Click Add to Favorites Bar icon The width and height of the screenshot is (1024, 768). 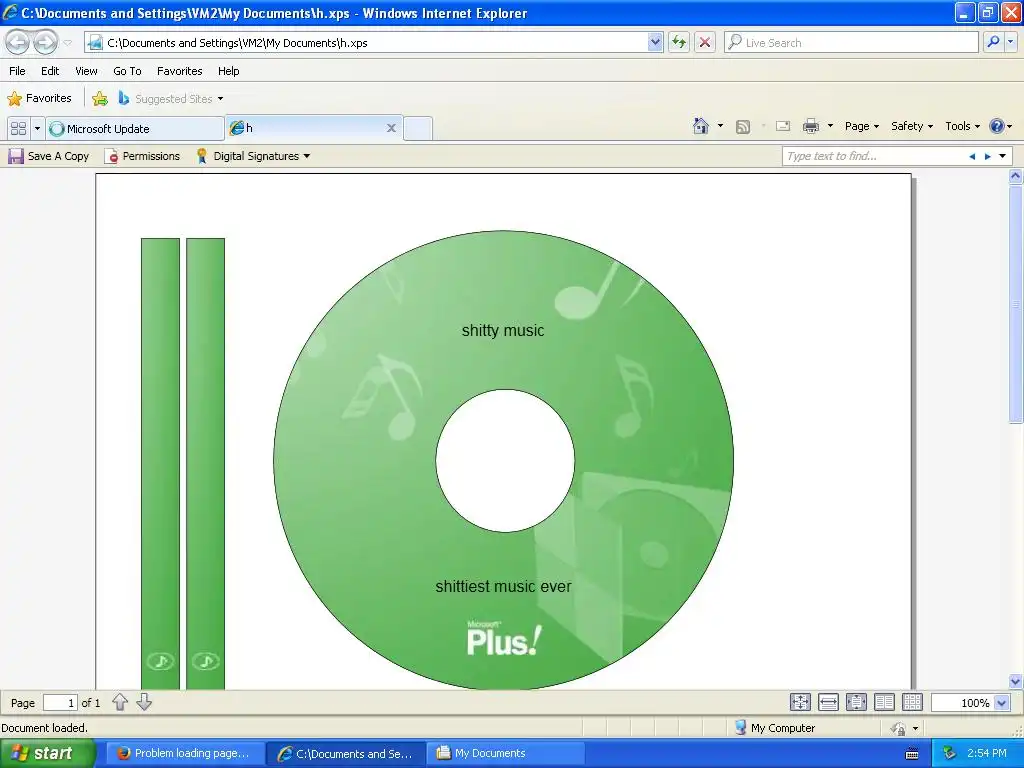pyautogui.click(x=100, y=99)
